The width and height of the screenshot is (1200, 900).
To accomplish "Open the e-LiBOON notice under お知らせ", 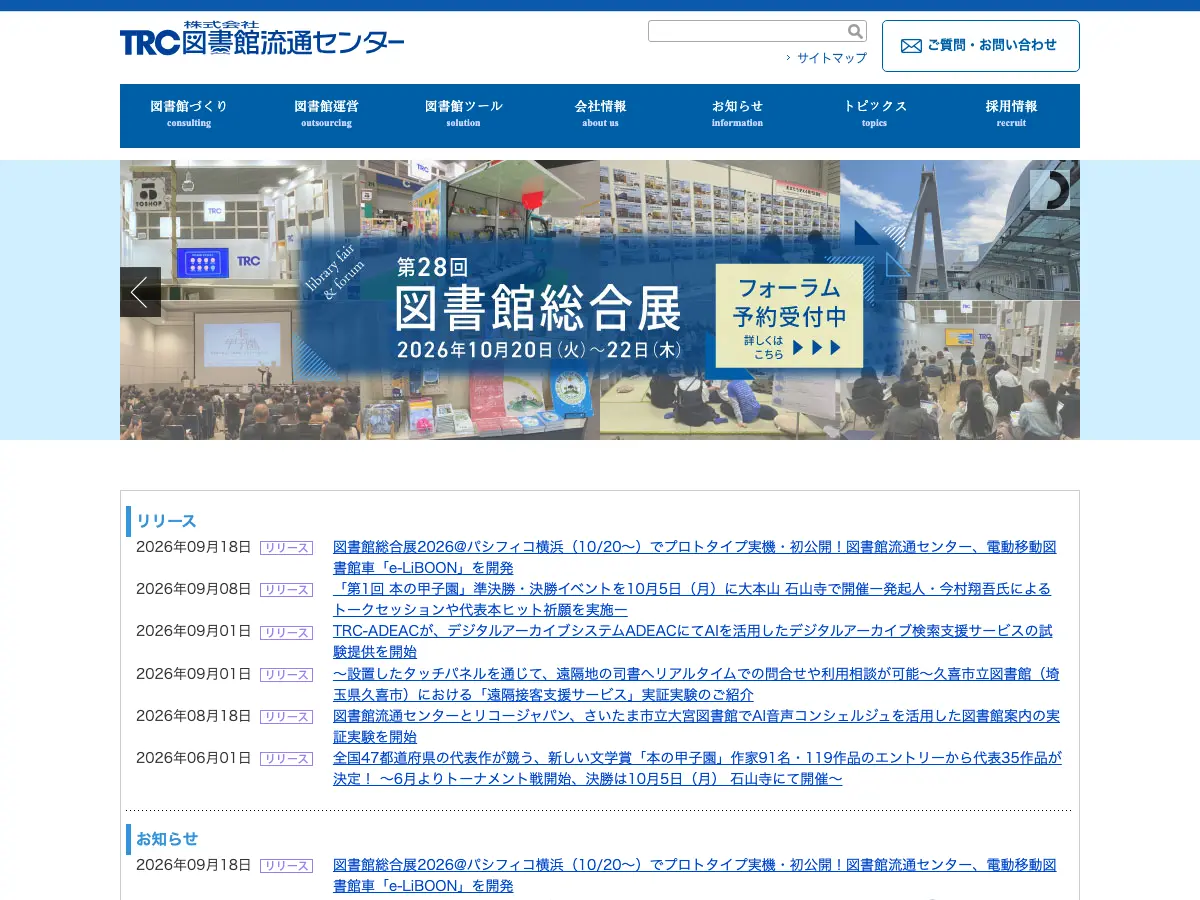I will point(694,875).
